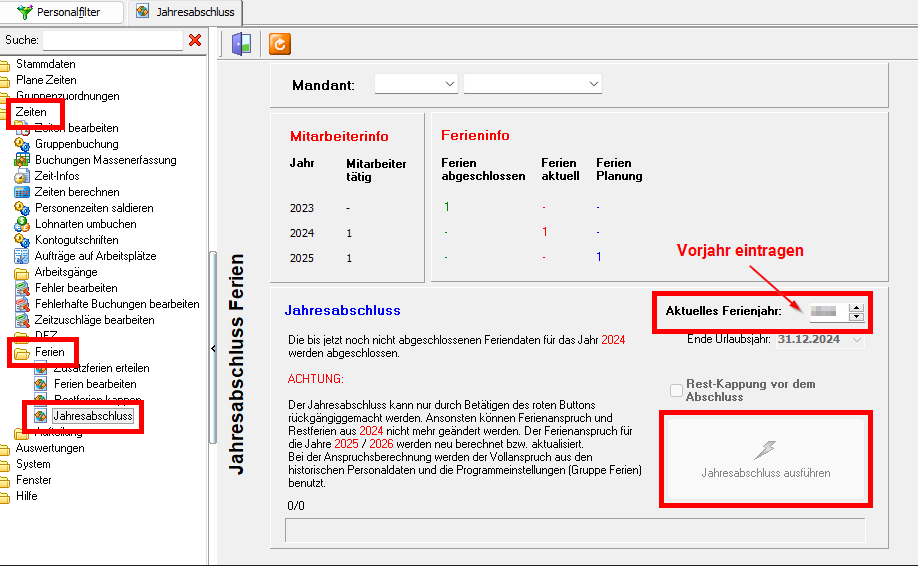This screenshot has height=566, width=918.
Task: Select Zeiten berechnen calculator item
Action: coord(76,192)
